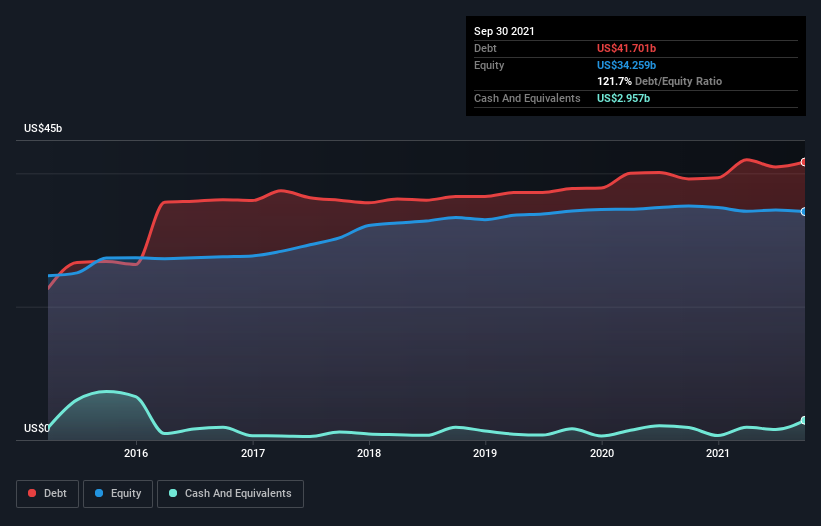Click the US$34.259b equity value
The height and width of the screenshot is (526, 821).
point(626,65)
